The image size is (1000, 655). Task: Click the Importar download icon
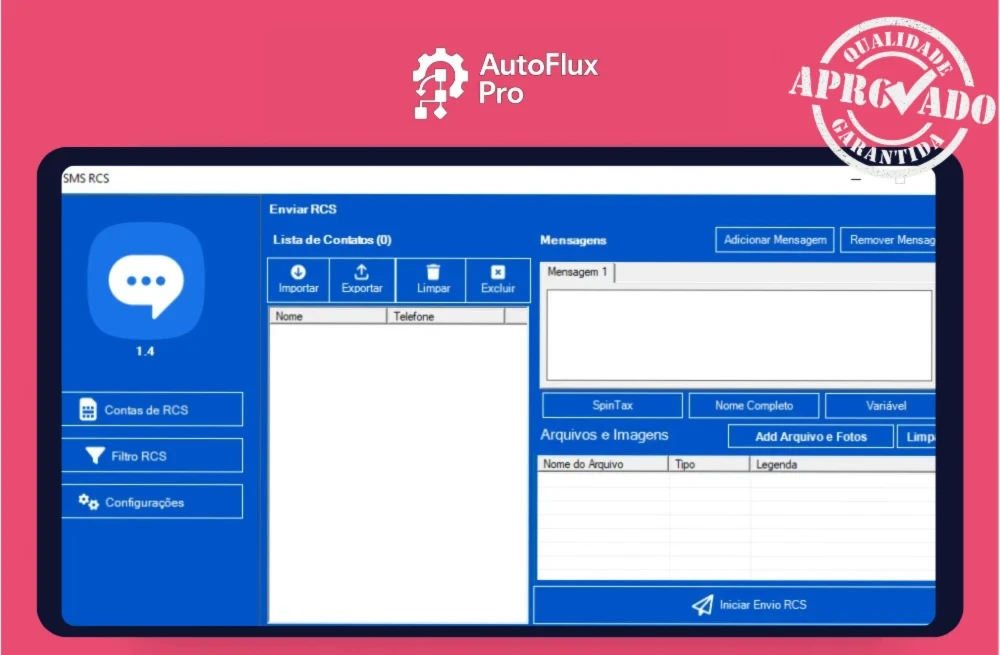[298, 272]
